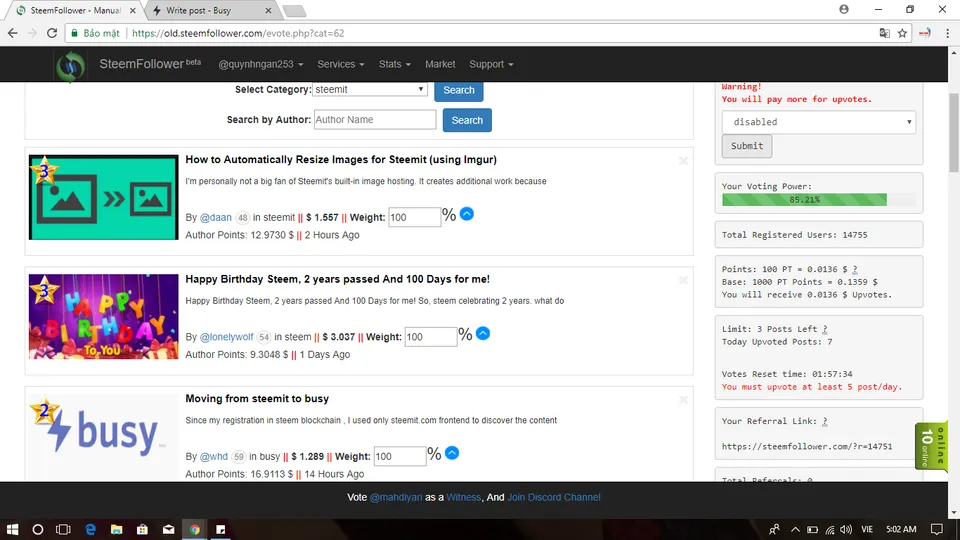Focus the Author Name search field

click(x=375, y=119)
